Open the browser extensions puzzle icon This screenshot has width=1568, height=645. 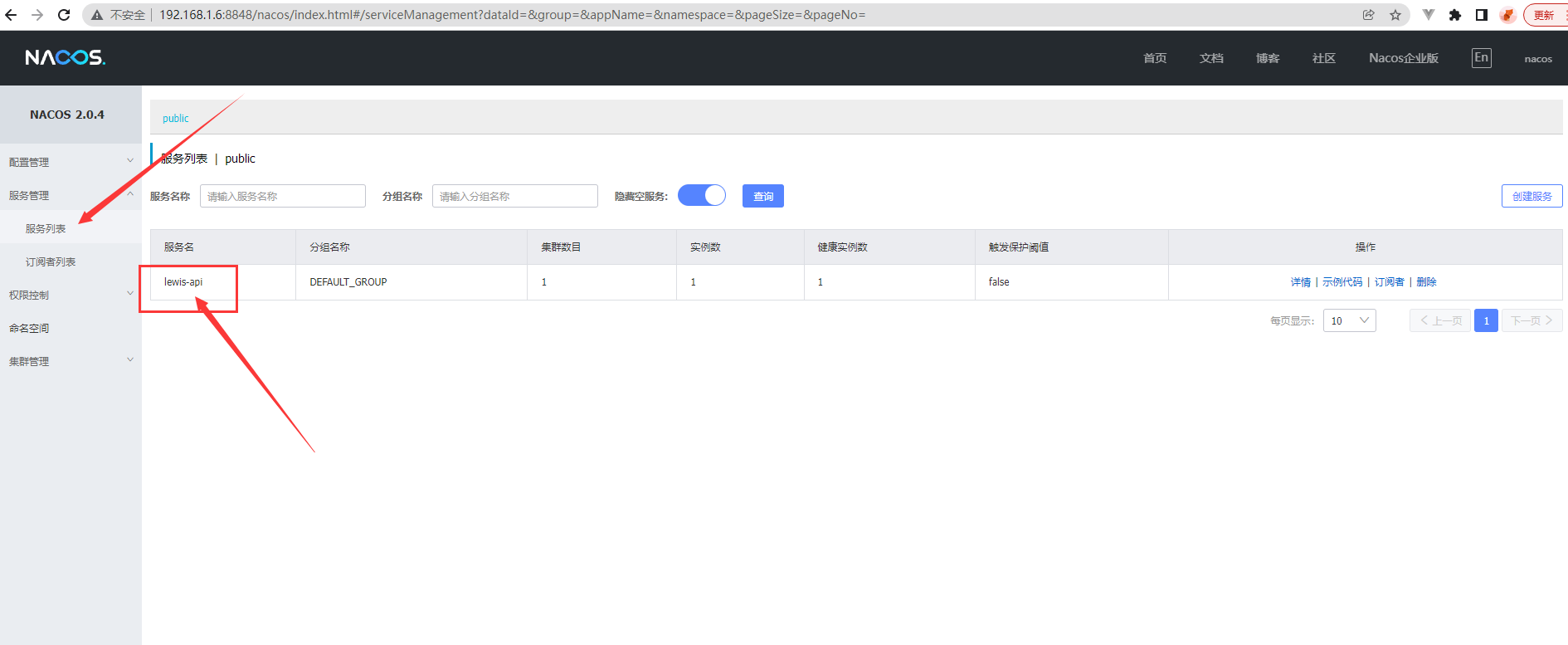[1455, 15]
